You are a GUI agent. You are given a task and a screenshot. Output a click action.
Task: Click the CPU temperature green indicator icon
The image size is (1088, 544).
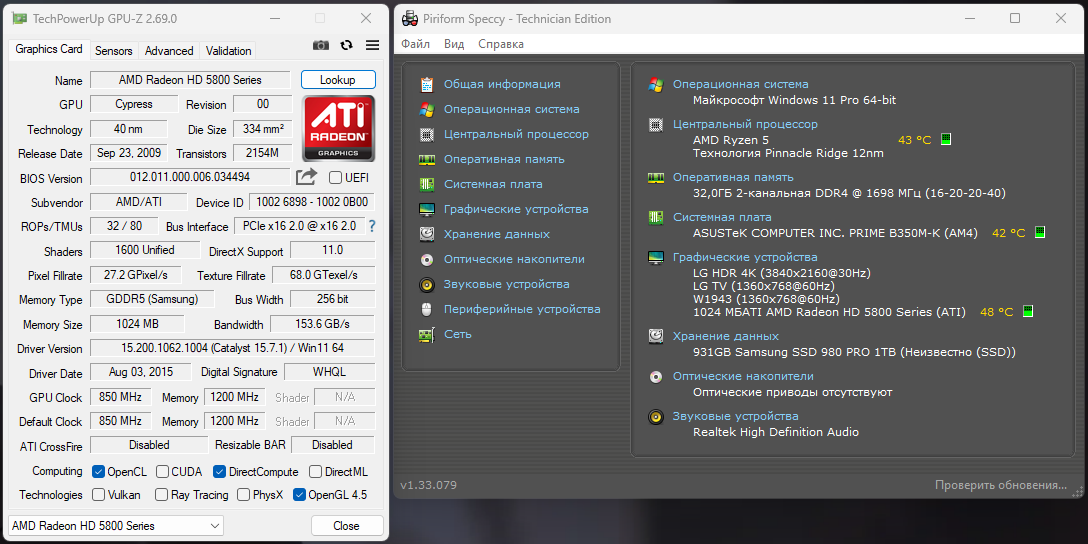coord(946,139)
